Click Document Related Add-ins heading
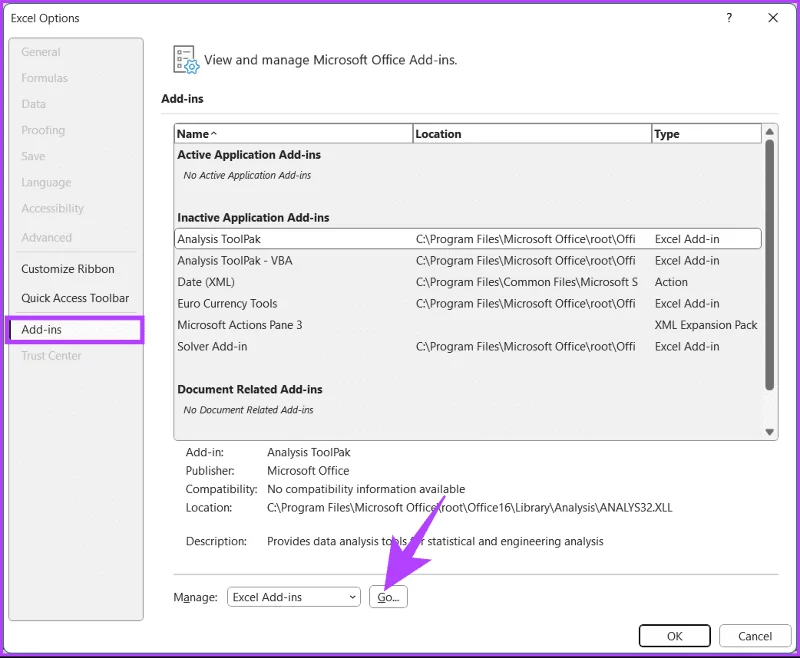This screenshot has height=658, width=800. click(250, 389)
